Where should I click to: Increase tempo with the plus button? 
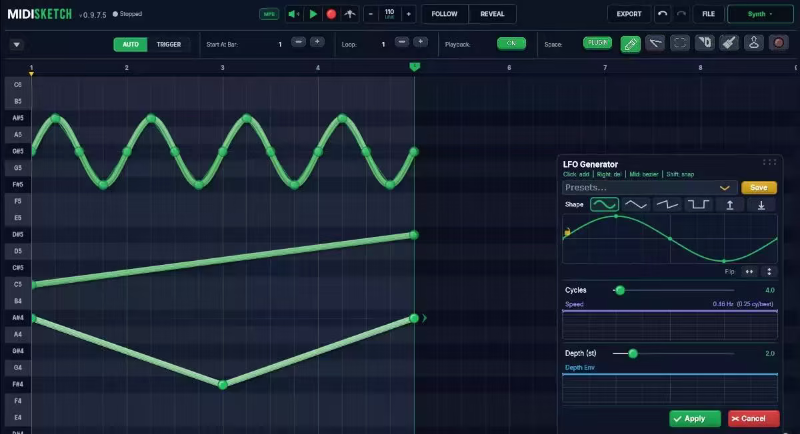(409, 14)
